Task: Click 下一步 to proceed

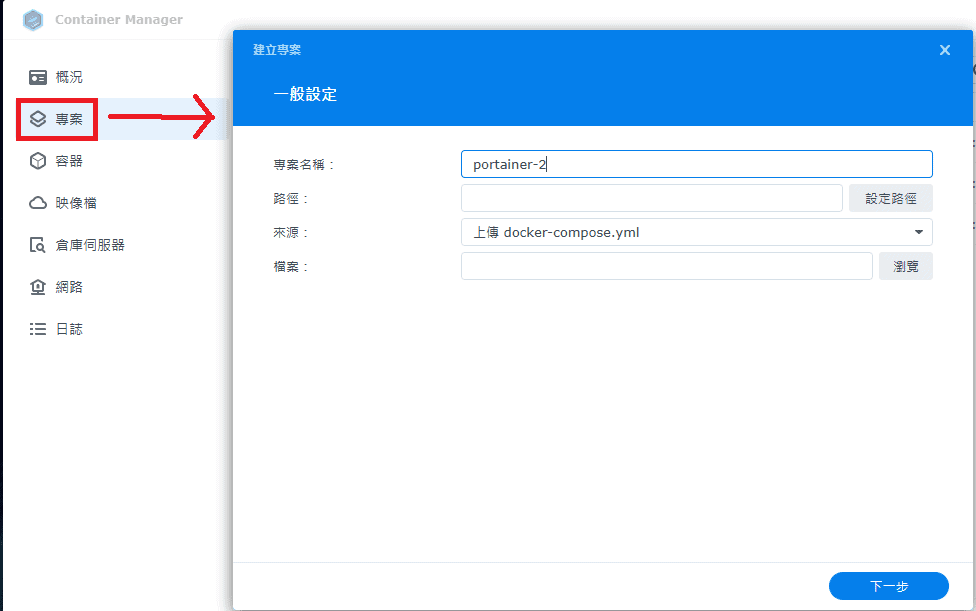Action: pyautogui.click(x=888, y=586)
